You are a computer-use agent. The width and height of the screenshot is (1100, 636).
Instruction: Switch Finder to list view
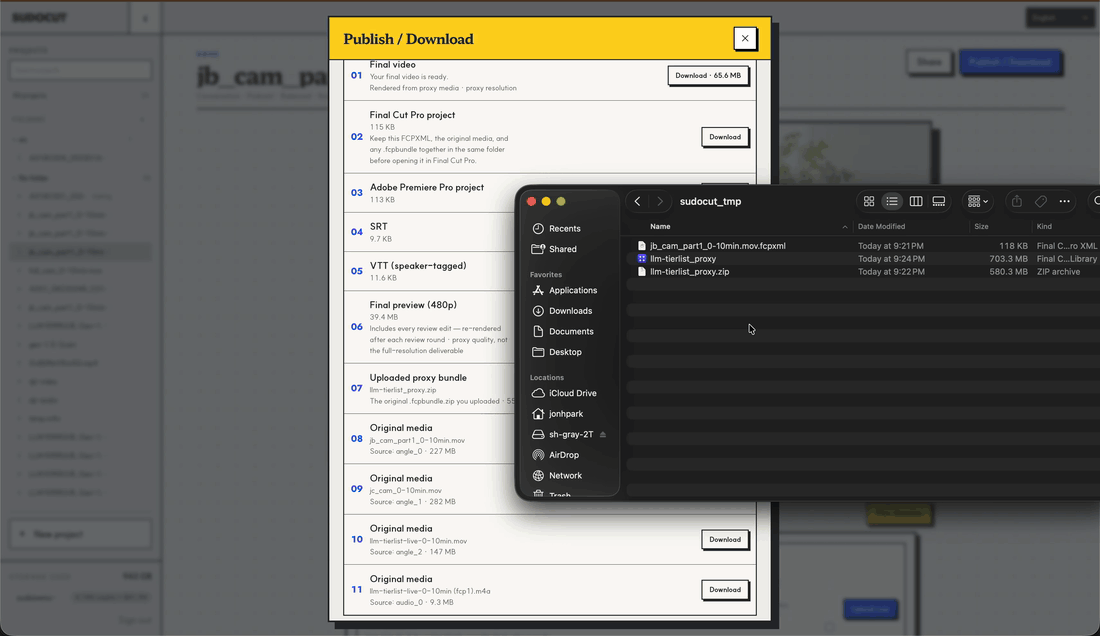[x=892, y=201]
